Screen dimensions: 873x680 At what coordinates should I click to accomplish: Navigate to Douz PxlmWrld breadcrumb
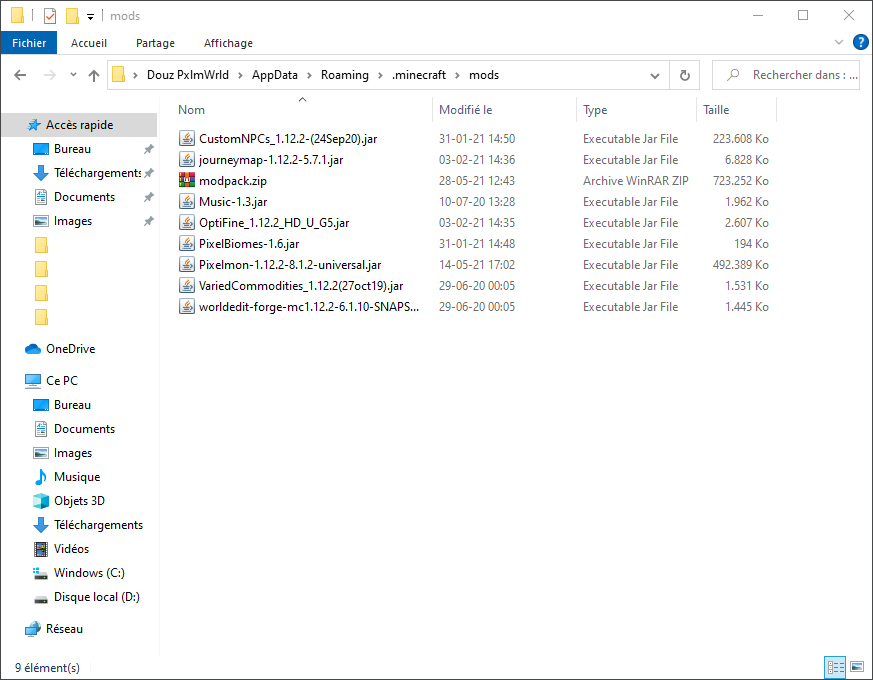pyautogui.click(x=188, y=75)
